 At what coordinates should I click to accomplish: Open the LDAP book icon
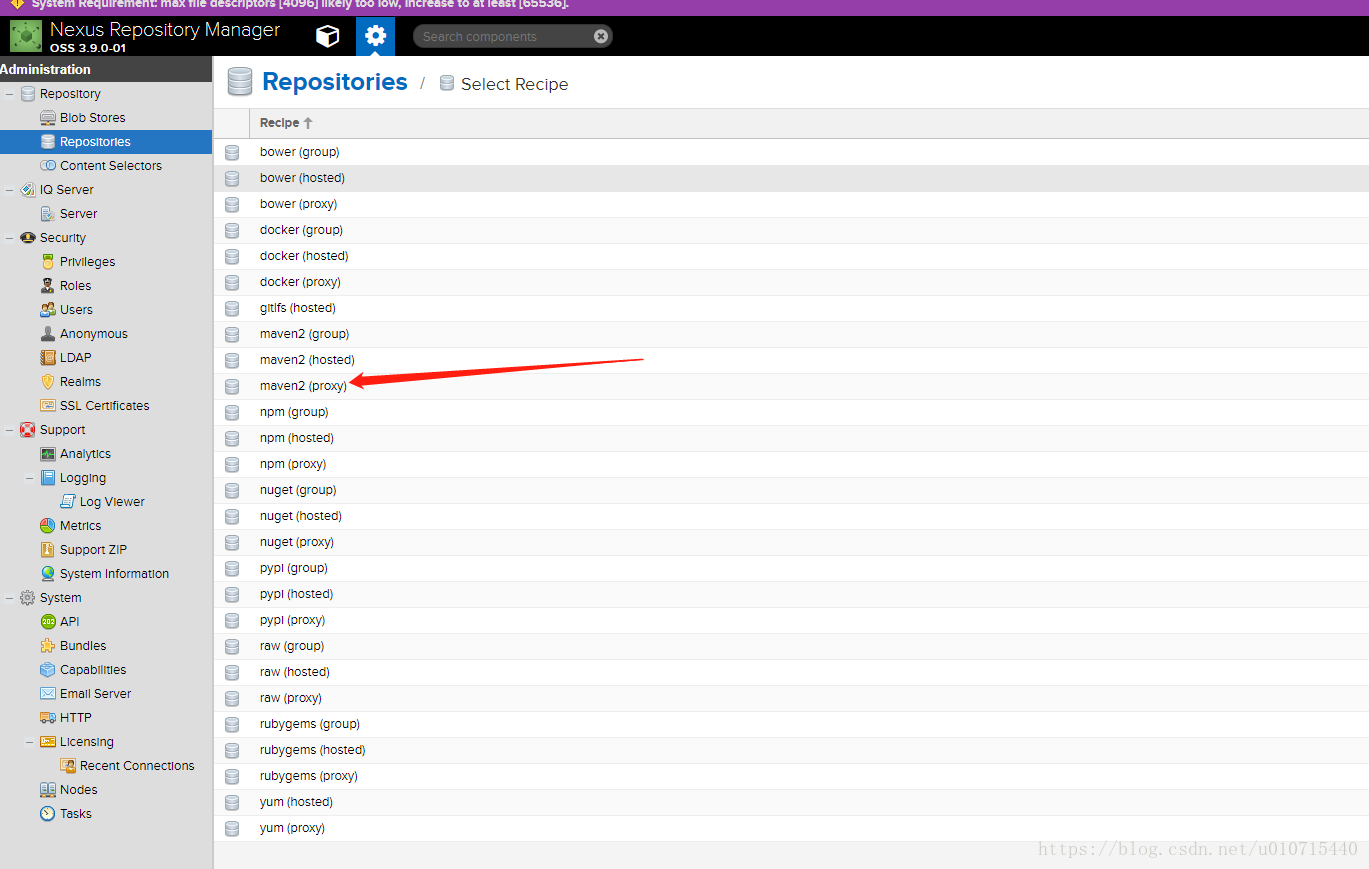point(47,358)
